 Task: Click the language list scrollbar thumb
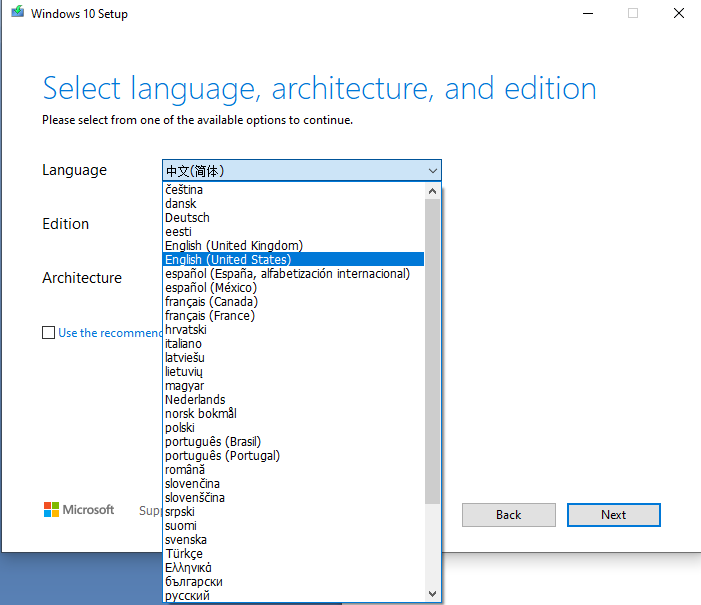point(432,351)
